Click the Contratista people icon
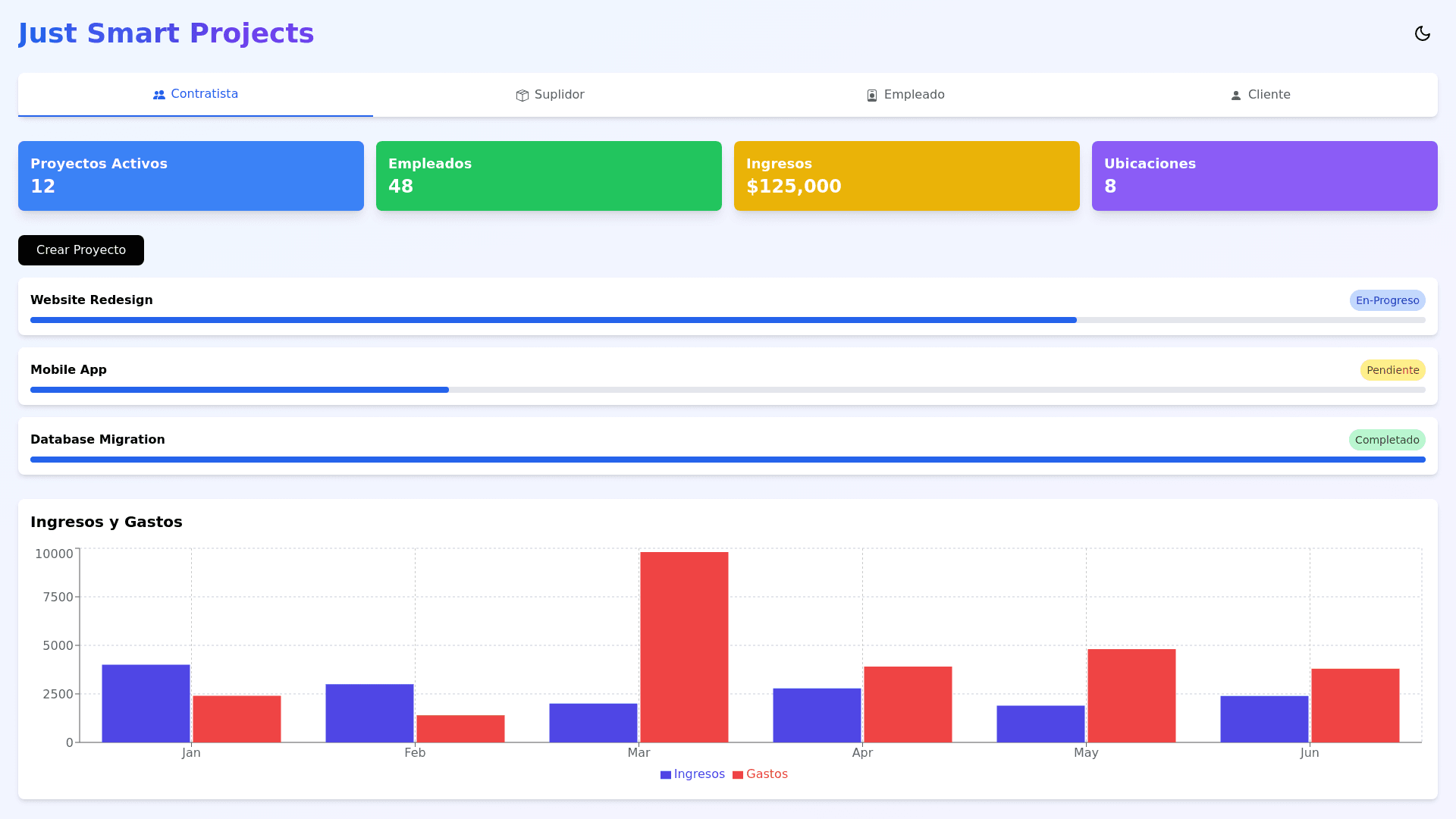This screenshot has width=1456, height=819. (159, 95)
